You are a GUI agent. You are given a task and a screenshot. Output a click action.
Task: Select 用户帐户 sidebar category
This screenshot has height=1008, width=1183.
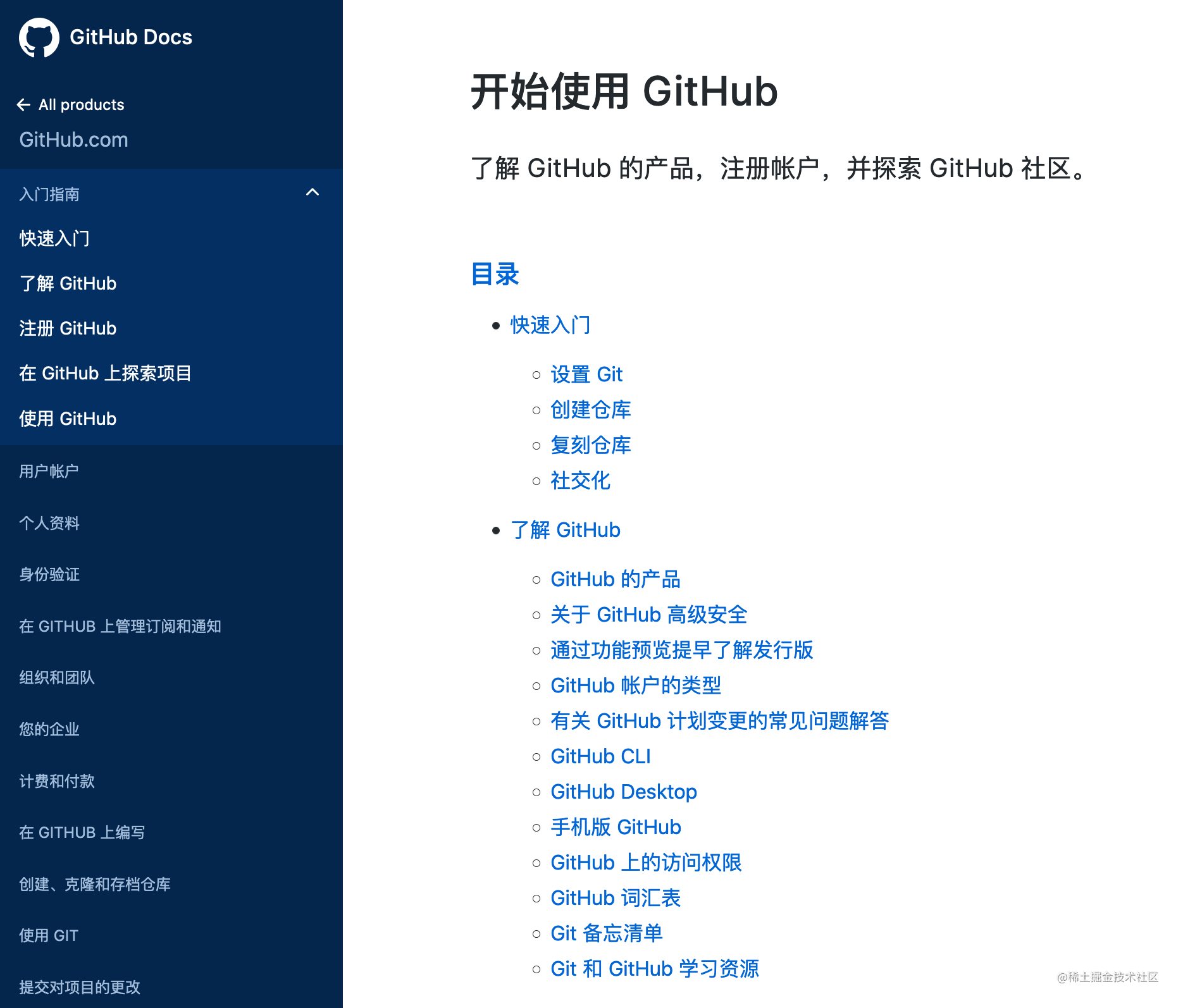coord(49,471)
